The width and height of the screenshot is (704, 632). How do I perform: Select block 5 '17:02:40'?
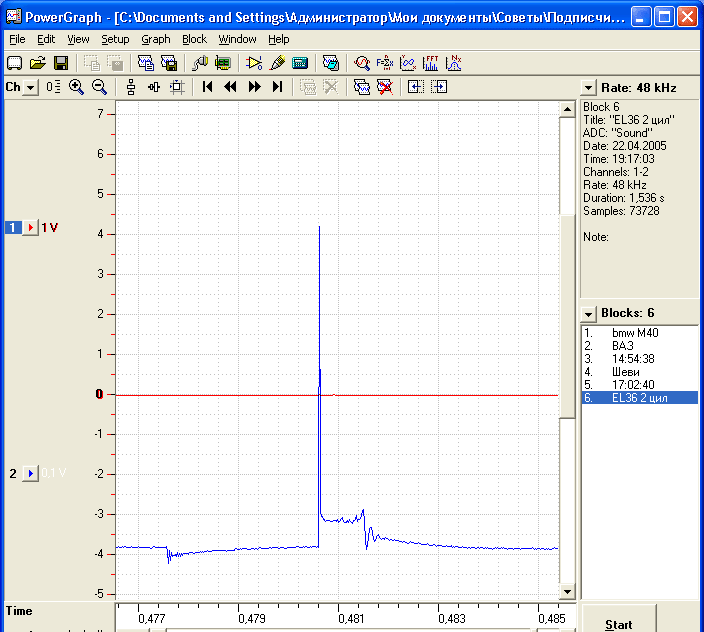point(639,385)
